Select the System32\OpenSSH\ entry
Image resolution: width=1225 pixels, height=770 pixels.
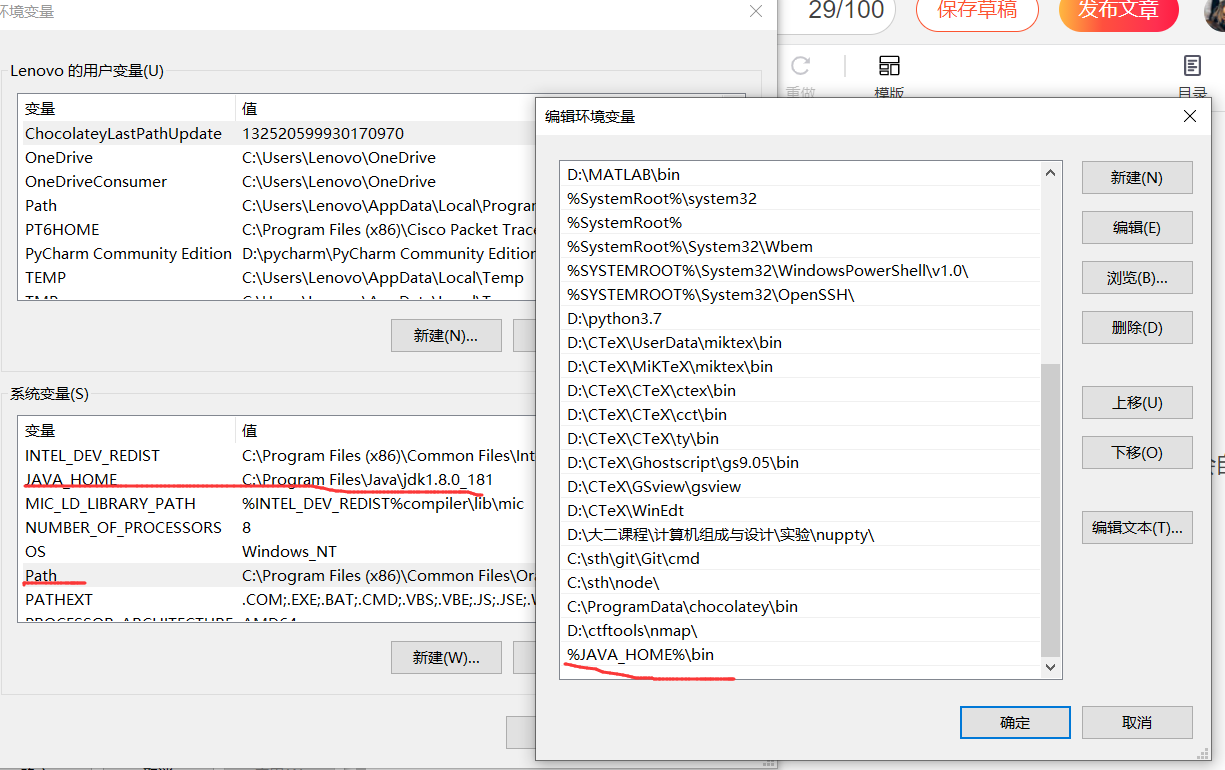(801, 294)
